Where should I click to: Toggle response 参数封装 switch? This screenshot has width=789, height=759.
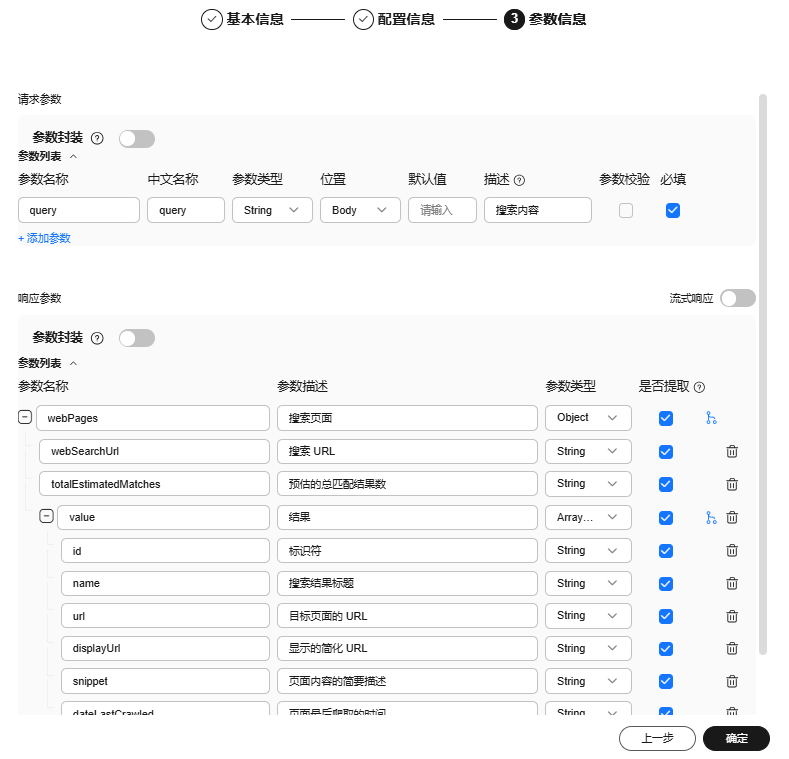(x=137, y=338)
